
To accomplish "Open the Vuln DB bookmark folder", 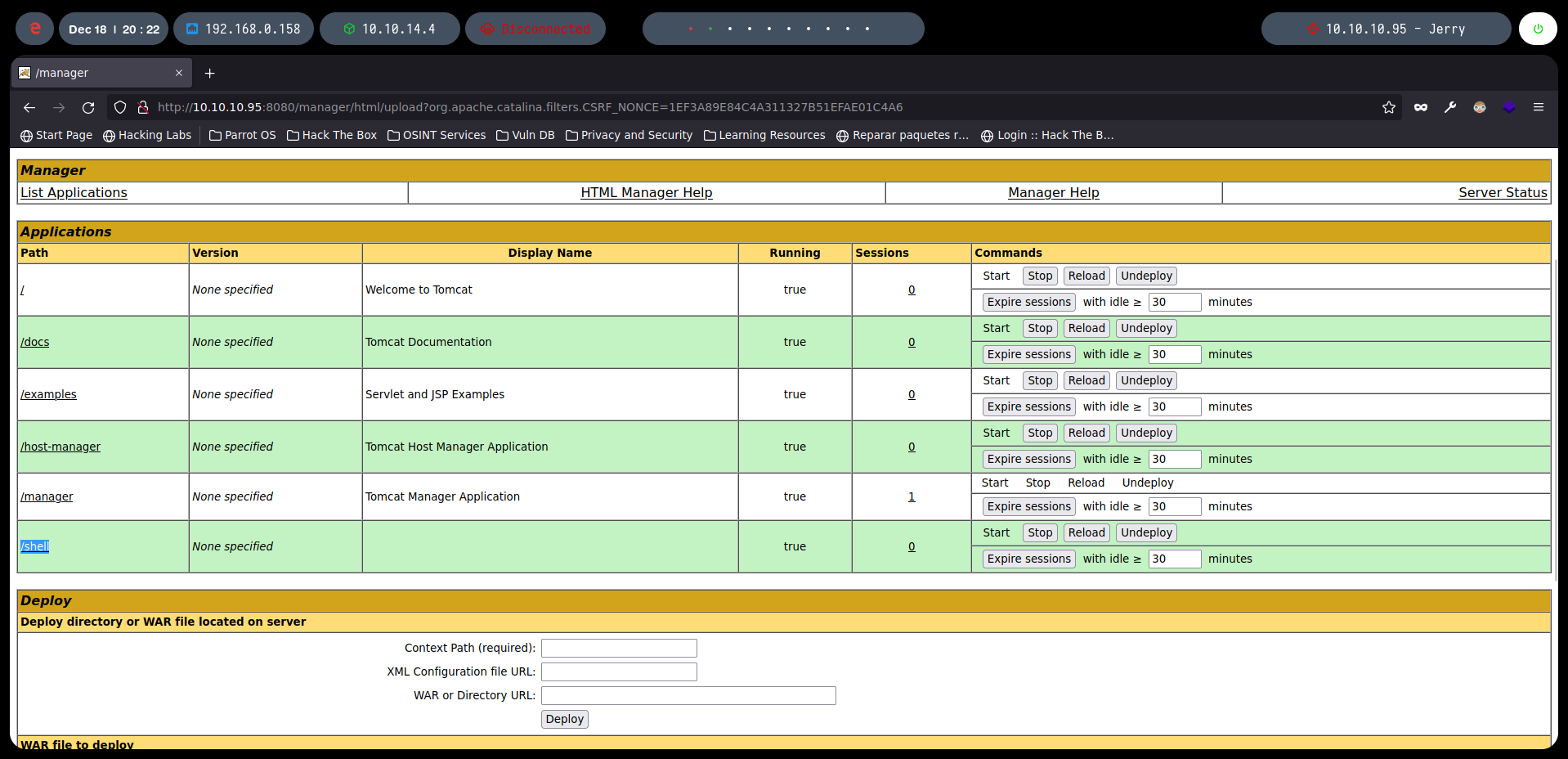I will coord(526,135).
